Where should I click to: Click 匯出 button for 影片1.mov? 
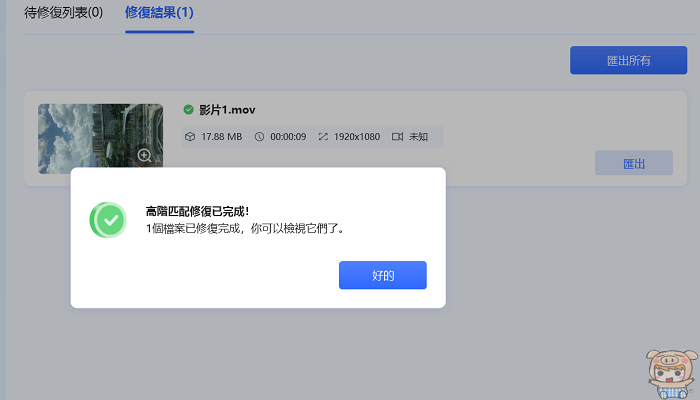633,163
